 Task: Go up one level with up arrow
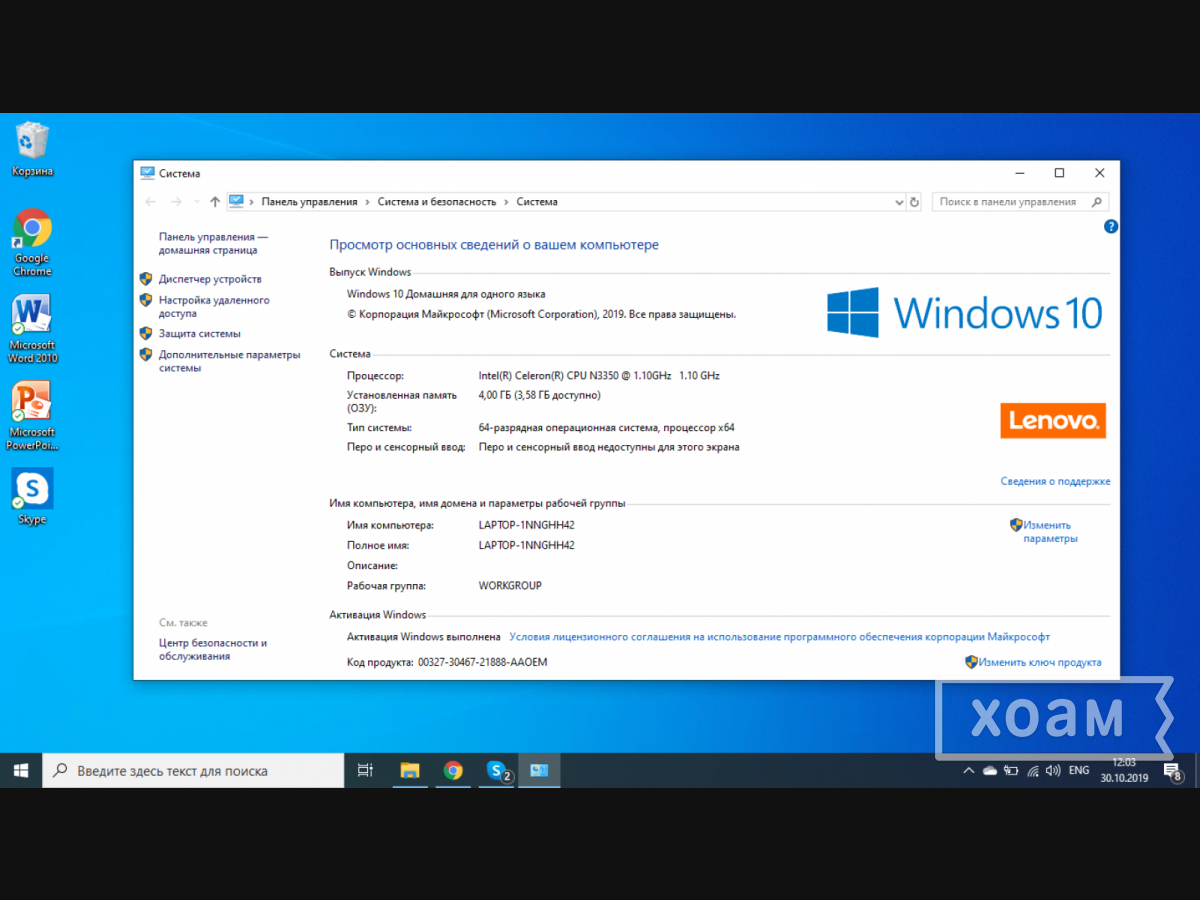[x=215, y=202]
